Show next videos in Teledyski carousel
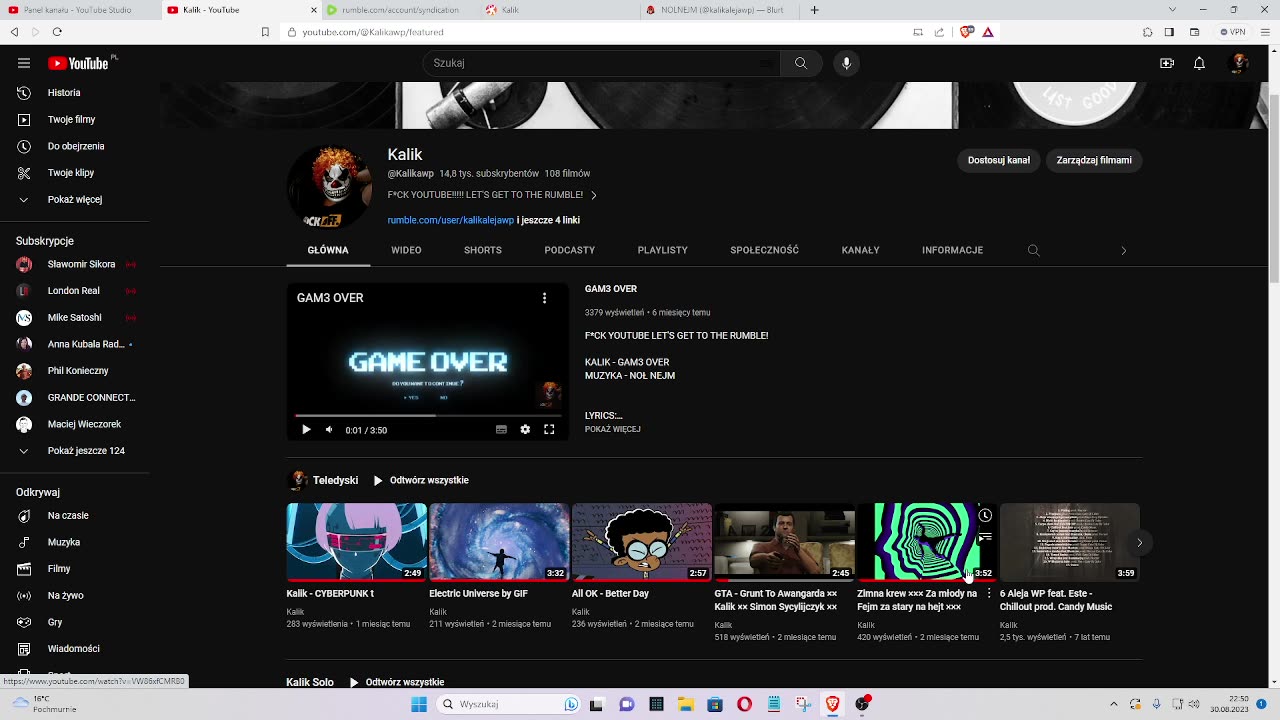This screenshot has width=1280, height=720. pos(1139,543)
